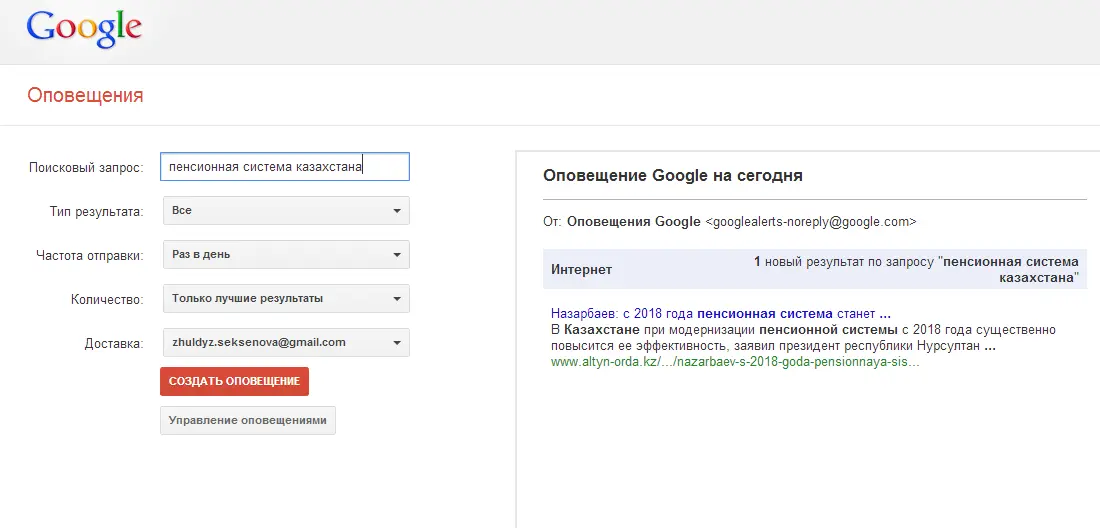
Task: Click the 1 новый результат по запросу text
Action: (915, 269)
